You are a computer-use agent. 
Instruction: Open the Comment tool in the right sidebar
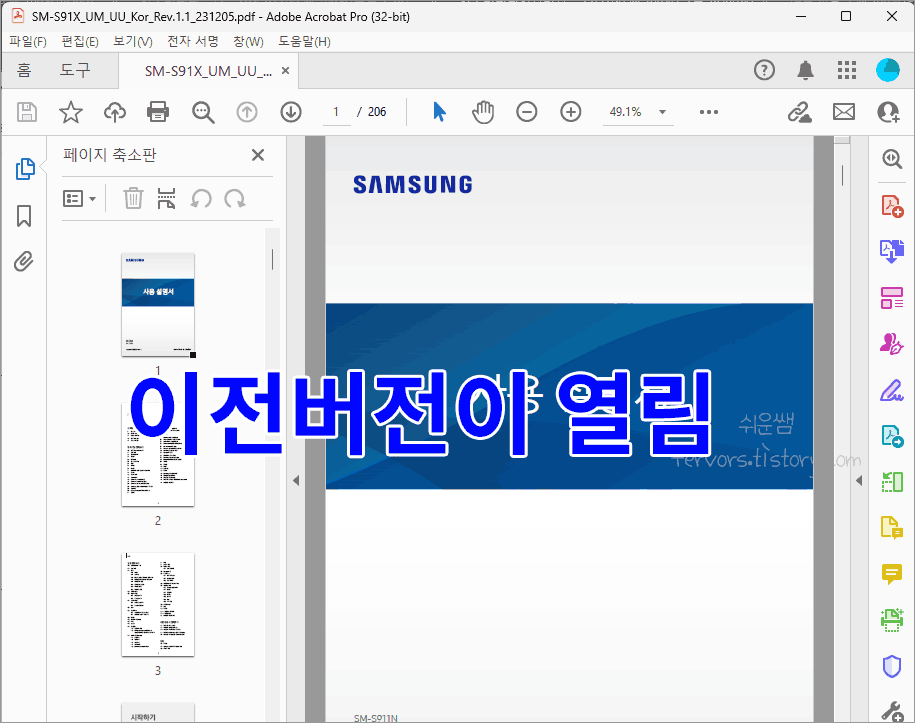coord(891,574)
